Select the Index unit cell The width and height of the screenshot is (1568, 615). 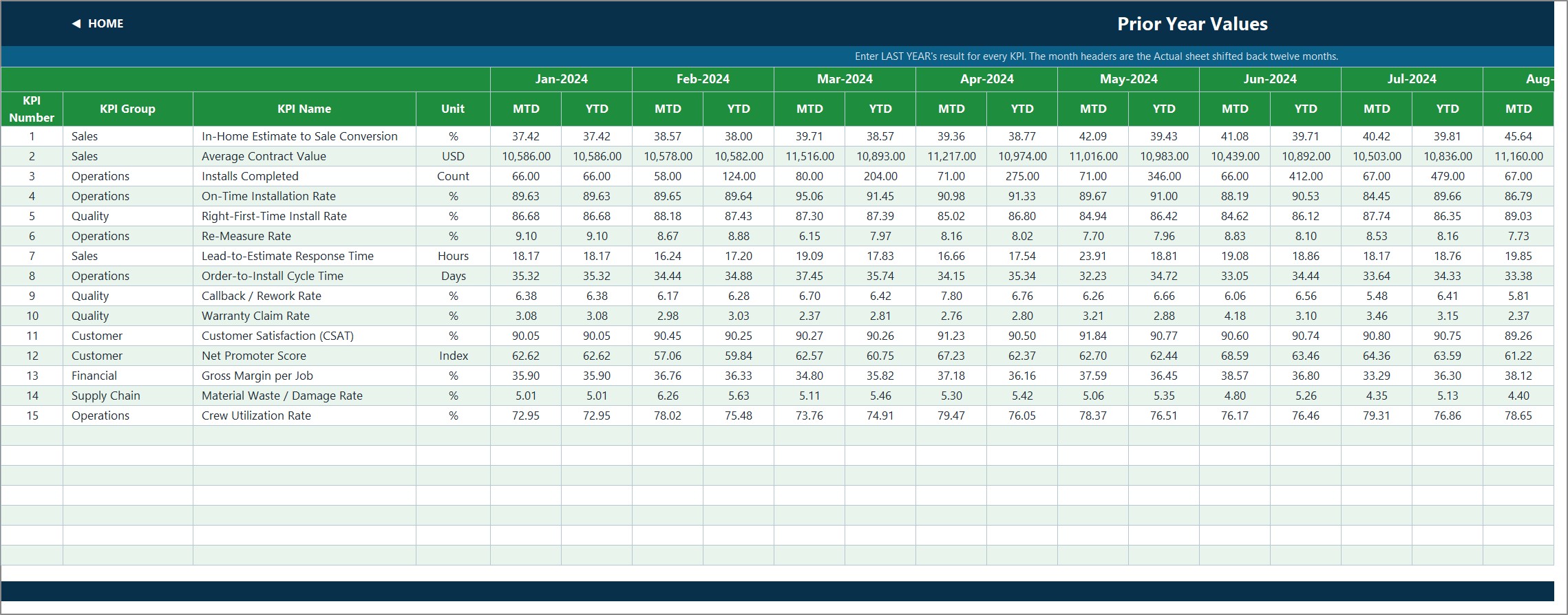coord(453,356)
